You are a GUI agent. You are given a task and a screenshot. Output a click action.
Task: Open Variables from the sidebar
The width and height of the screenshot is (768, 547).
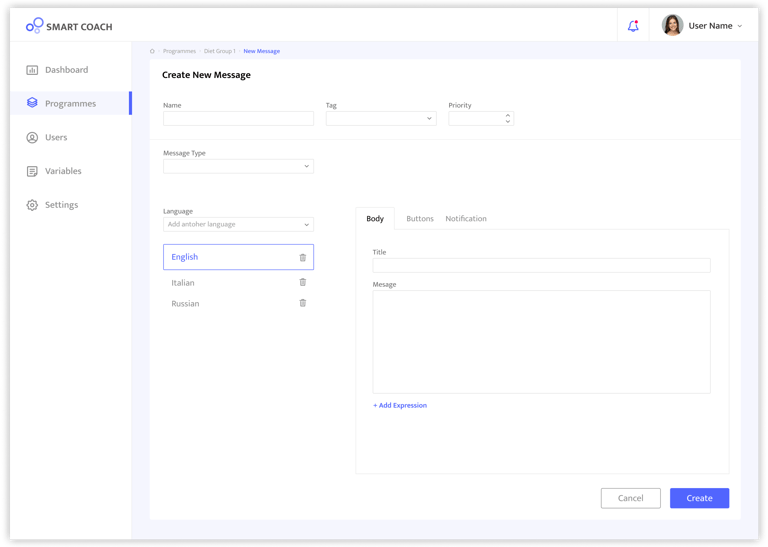click(x=63, y=171)
